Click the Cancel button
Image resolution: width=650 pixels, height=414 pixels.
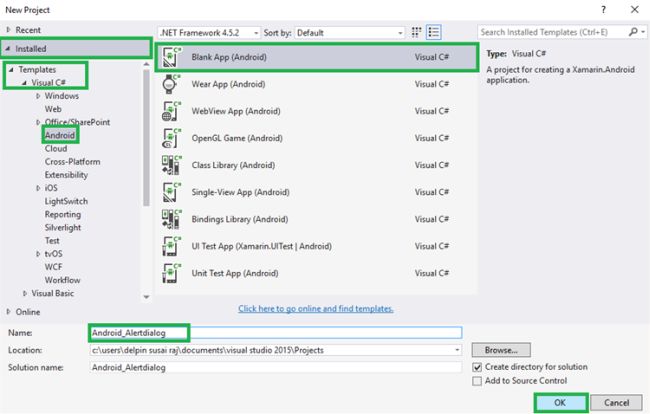click(616, 403)
